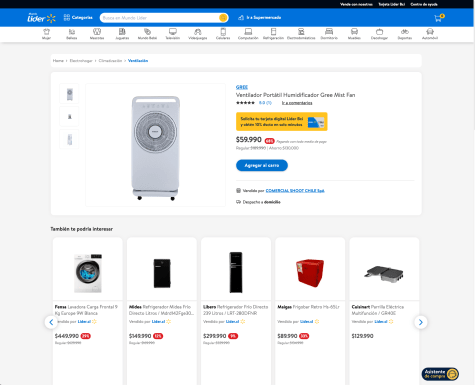Viewport: 475px width, 385px height.
Task: Click the Maigas Frigobar Retro title
Action: [x=309, y=307]
